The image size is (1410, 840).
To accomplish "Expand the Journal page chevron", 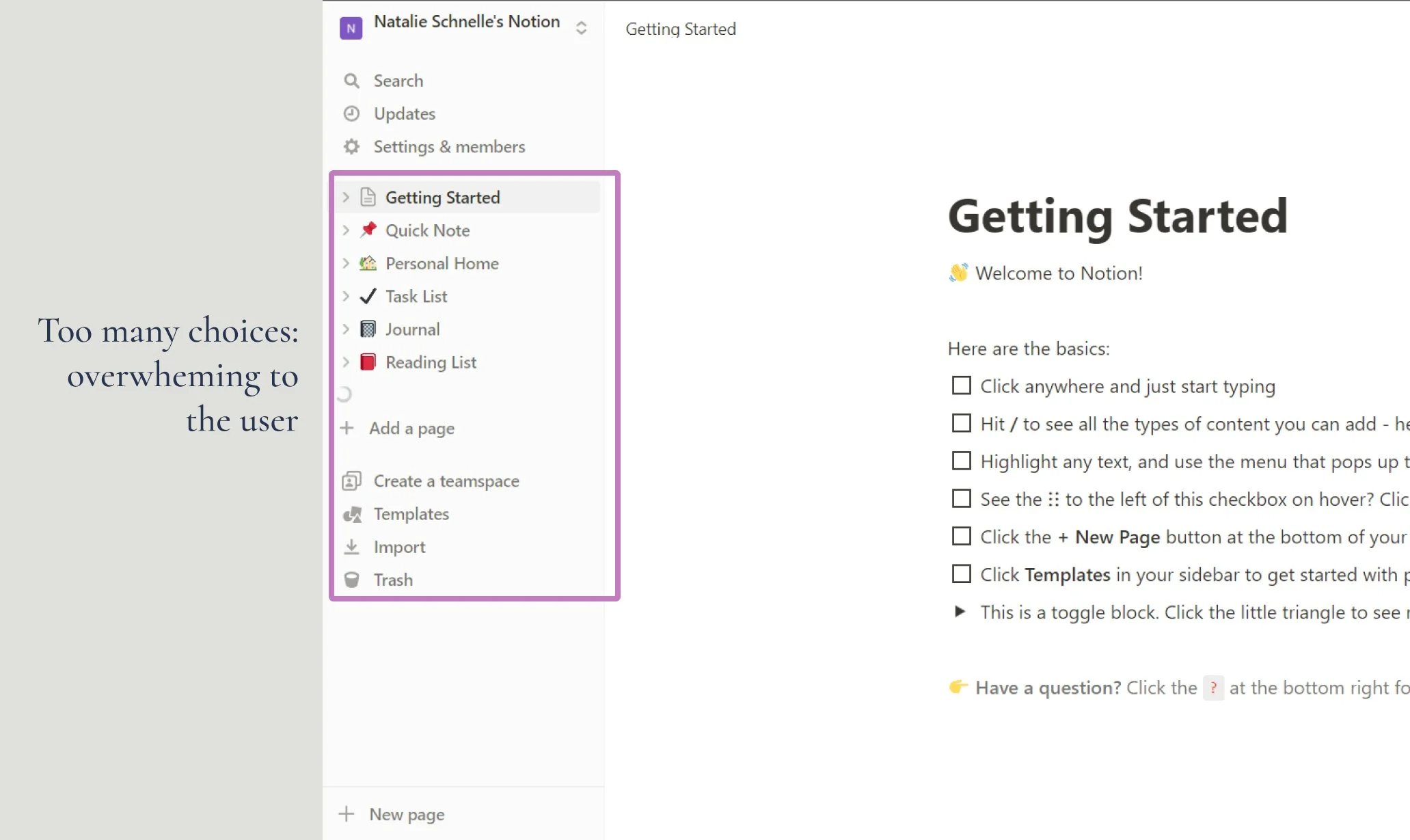I will pyautogui.click(x=346, y=329).
